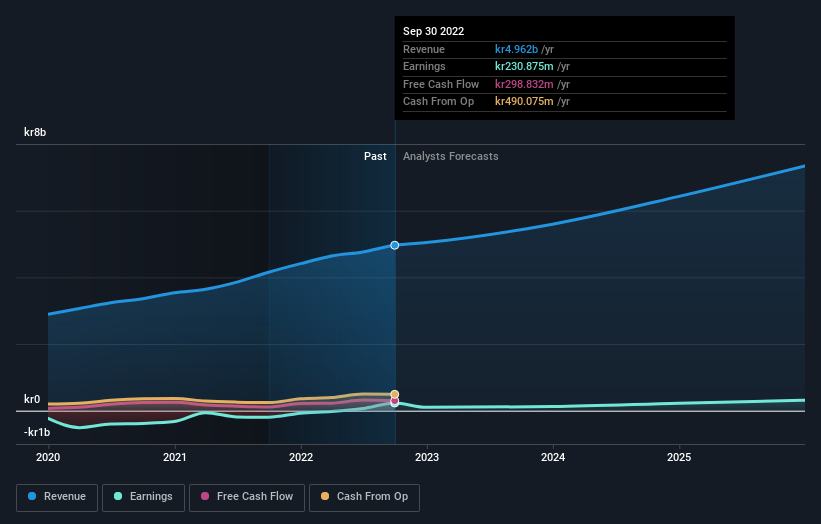Click the 2023 x-axis label
Image resolution: width=821 pixels, height=524 pixels.
pos(427,457)
